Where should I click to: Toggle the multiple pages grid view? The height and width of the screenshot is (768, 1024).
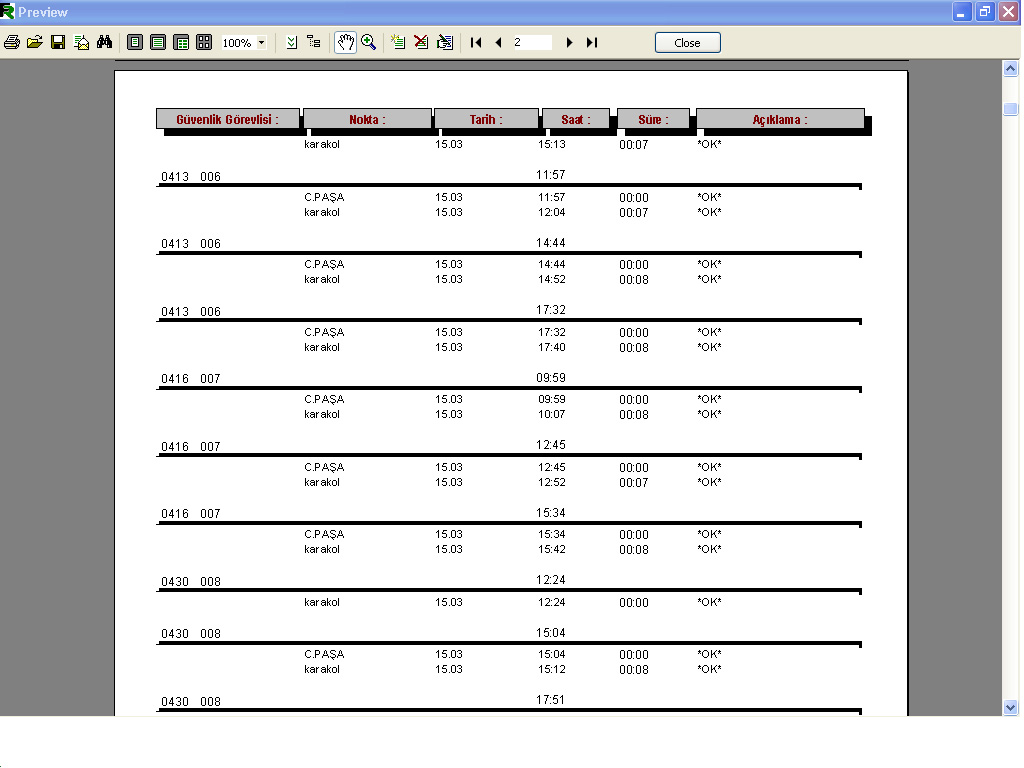point(204,42)
